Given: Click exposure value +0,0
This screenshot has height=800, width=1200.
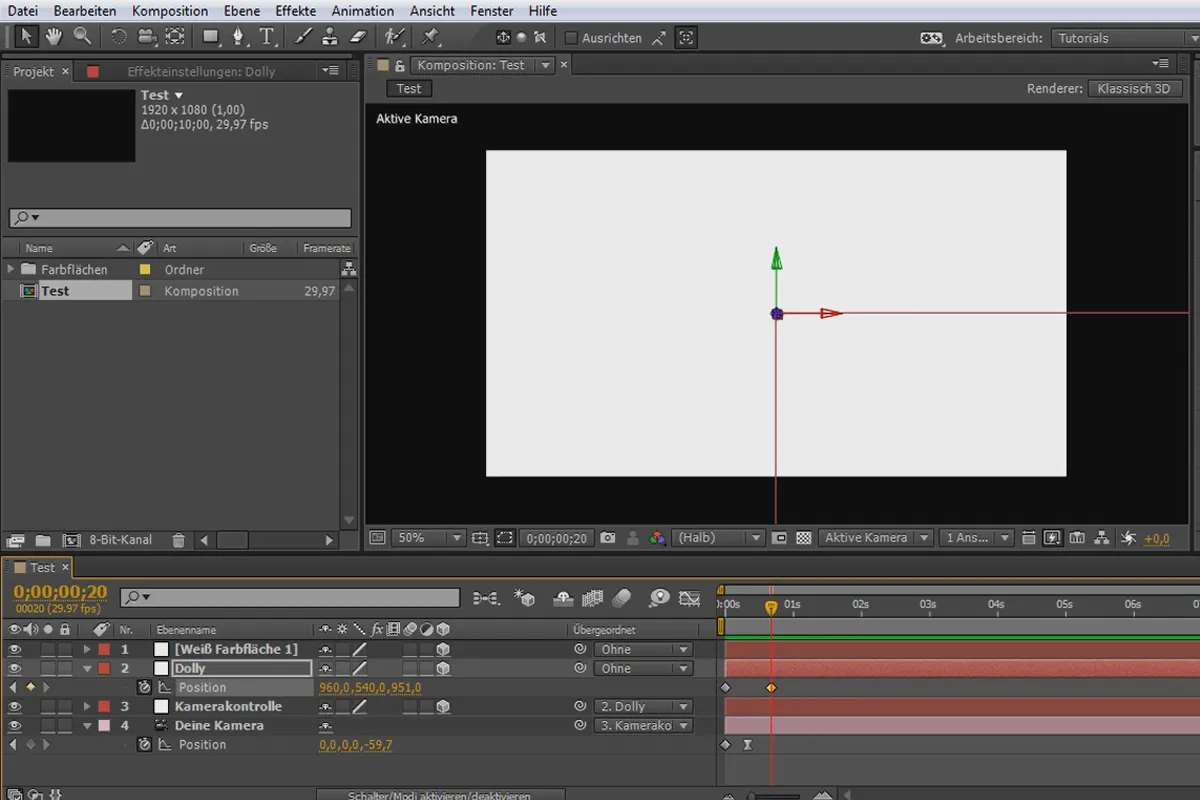Looking at the screenshot, I should point(1156,539).
